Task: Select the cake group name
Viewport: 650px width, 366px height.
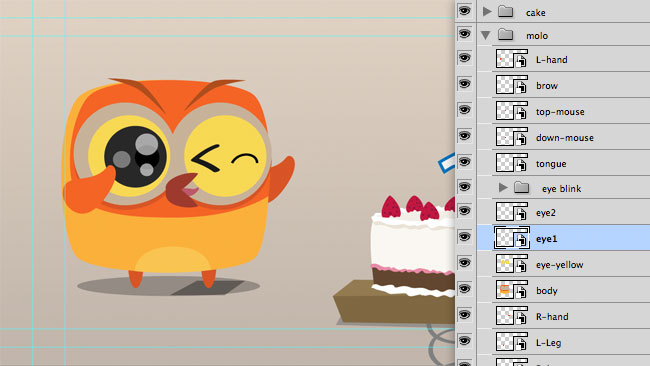Action: pos(536,13)
